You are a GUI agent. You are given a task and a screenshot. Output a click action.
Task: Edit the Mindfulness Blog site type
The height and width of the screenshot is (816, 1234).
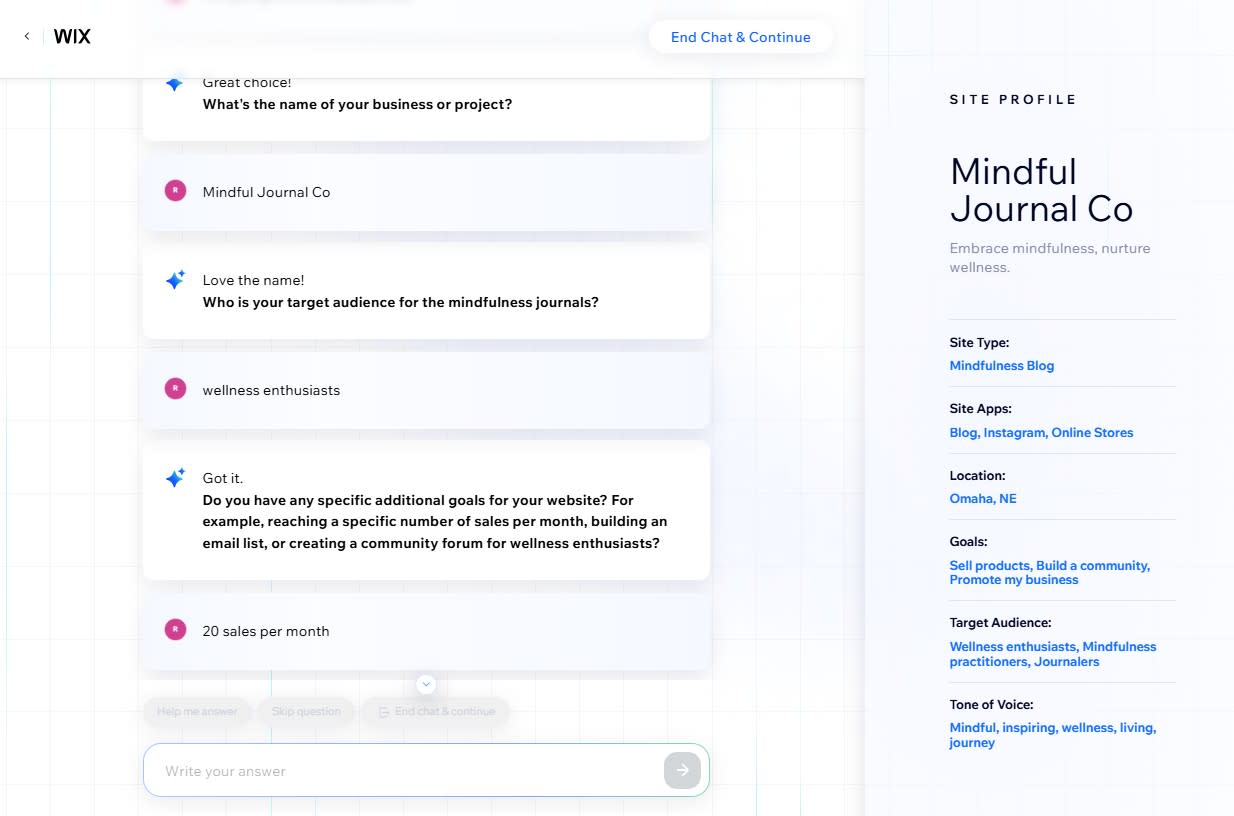pos(1001,366)
